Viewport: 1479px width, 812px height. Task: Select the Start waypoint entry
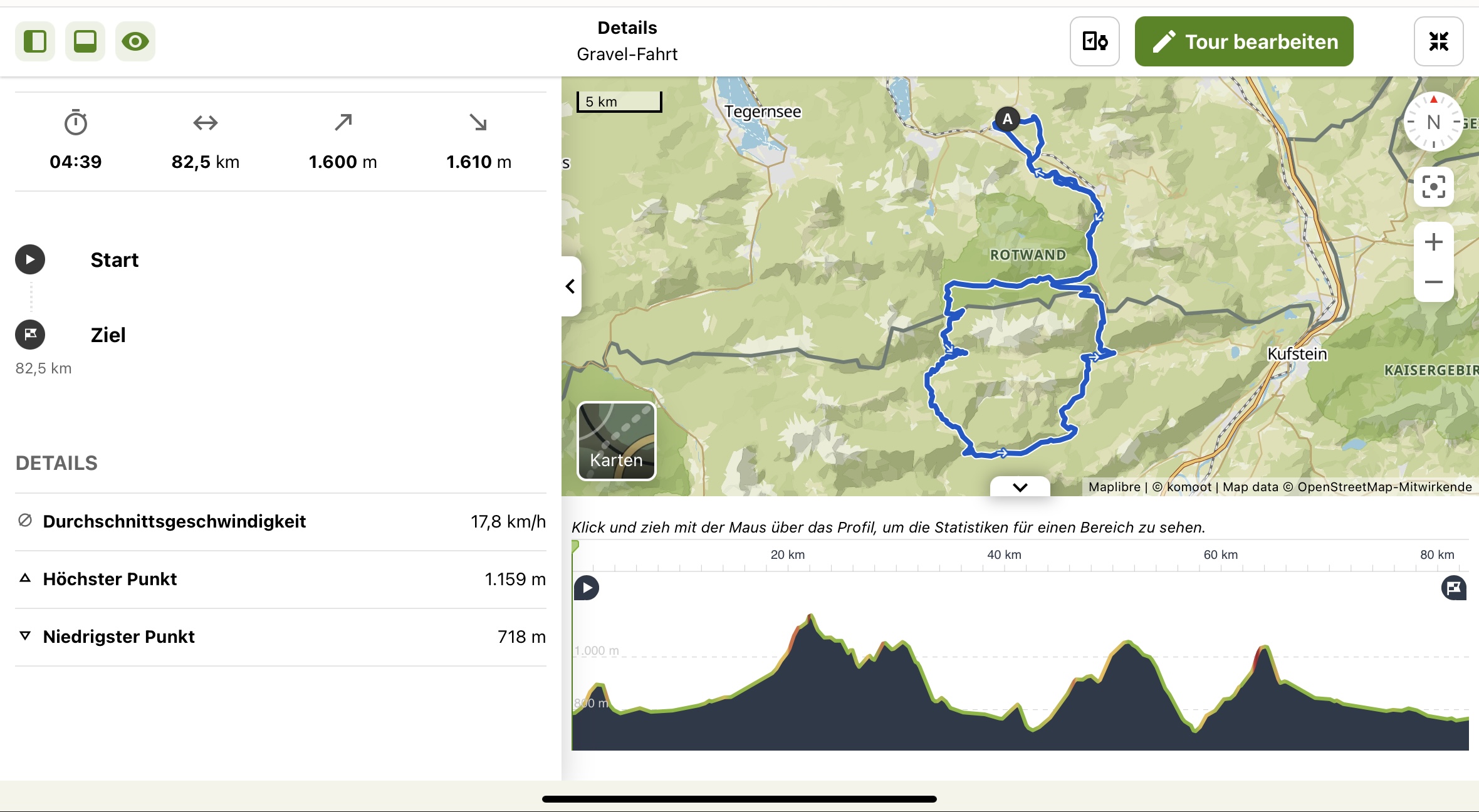point(281,259)
